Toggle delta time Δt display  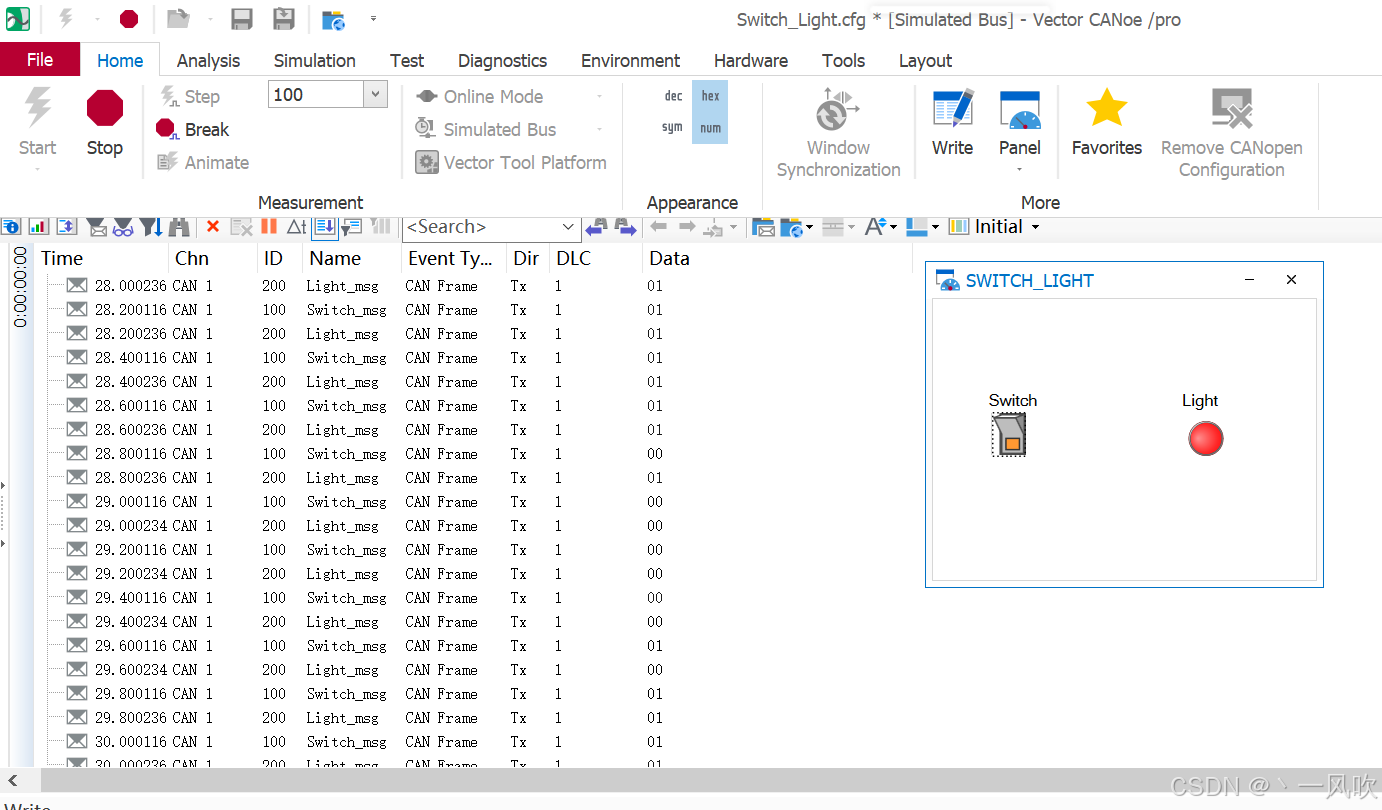296,227
